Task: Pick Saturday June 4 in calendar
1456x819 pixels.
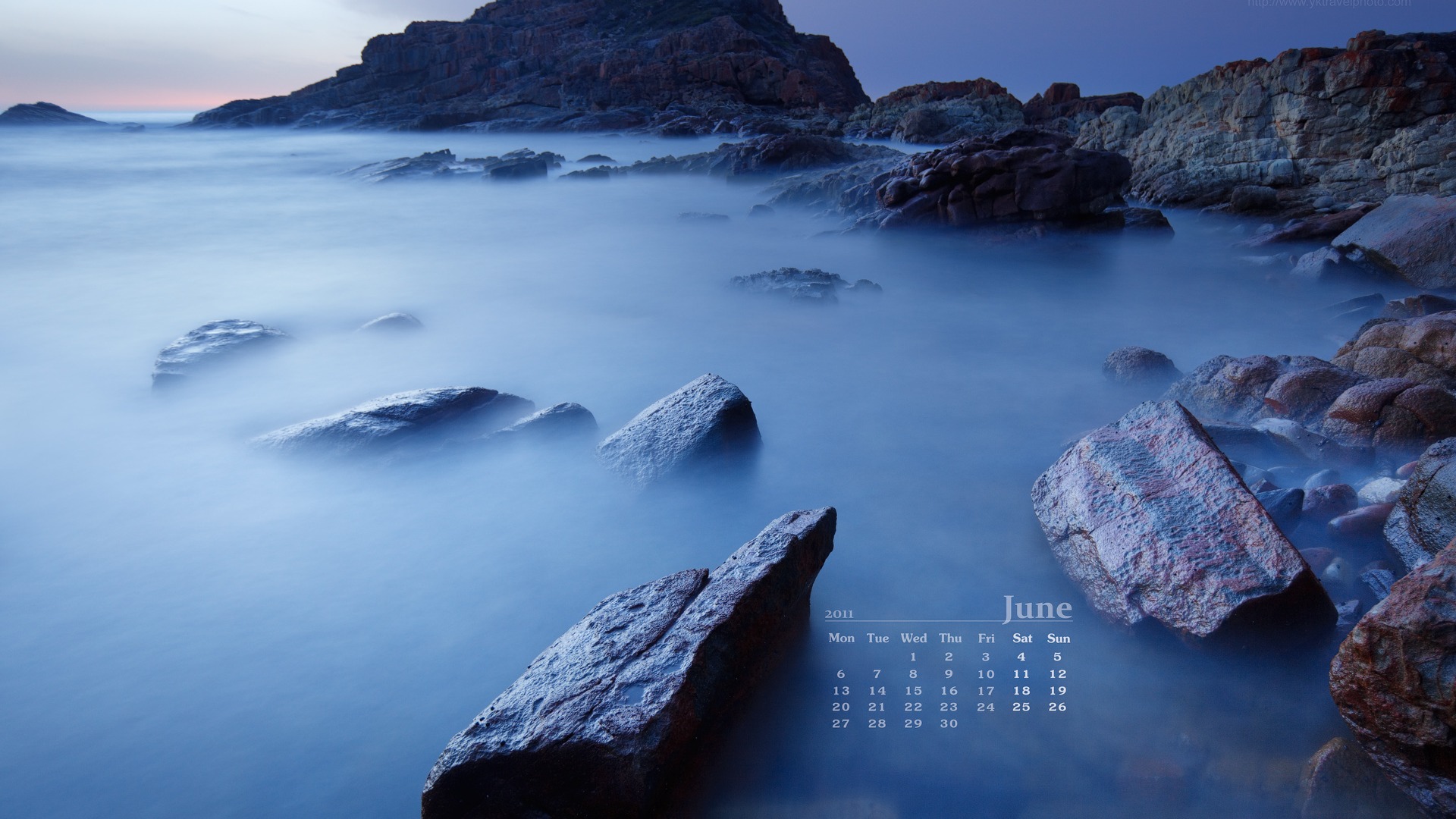Action: (x=1021, y=657)
